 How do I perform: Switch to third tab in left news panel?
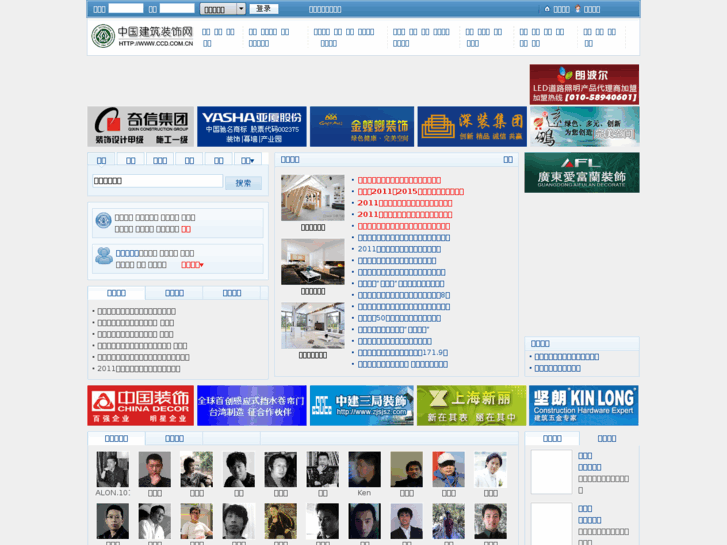click(232, 293)
